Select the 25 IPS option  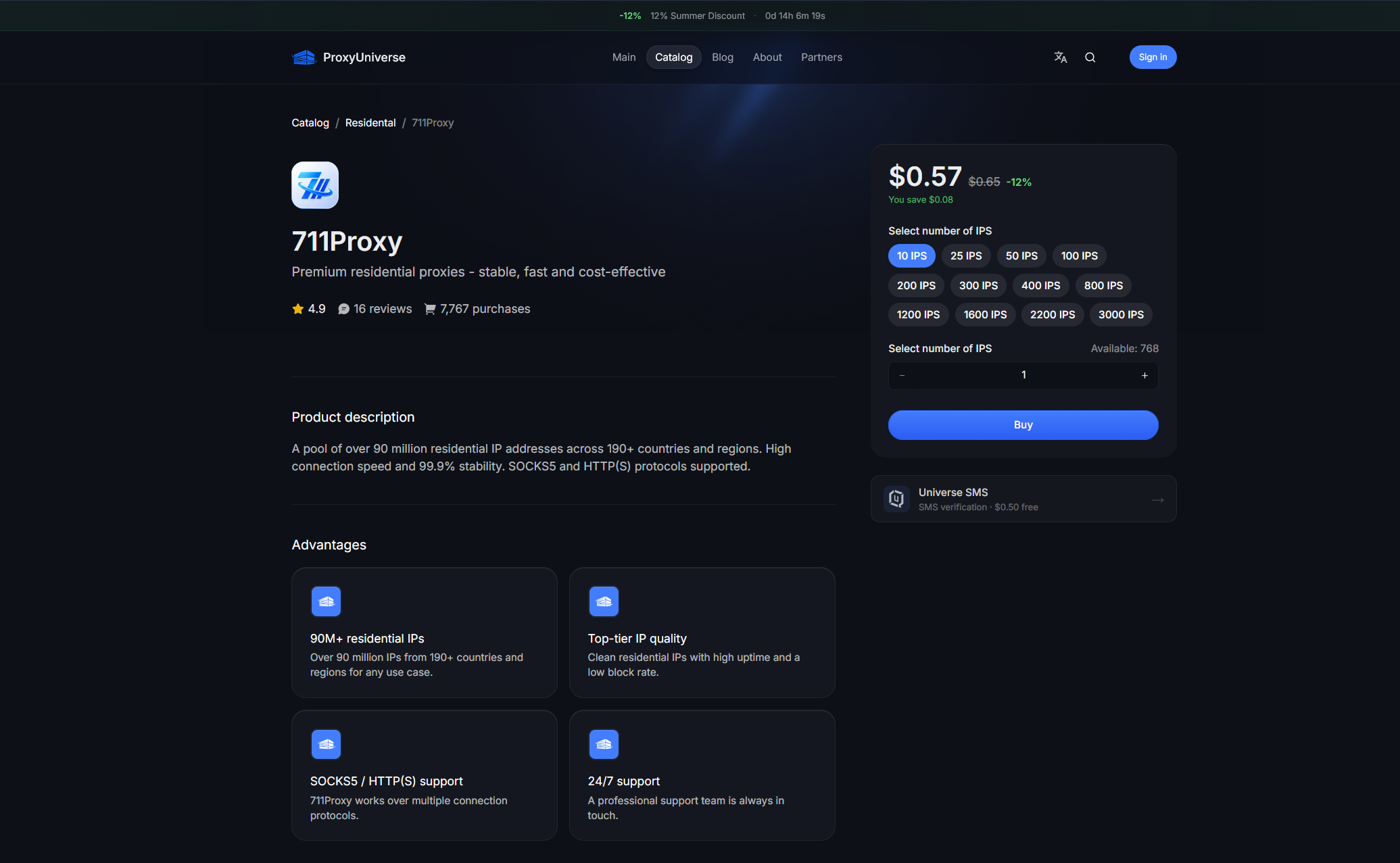pos(966,256)
